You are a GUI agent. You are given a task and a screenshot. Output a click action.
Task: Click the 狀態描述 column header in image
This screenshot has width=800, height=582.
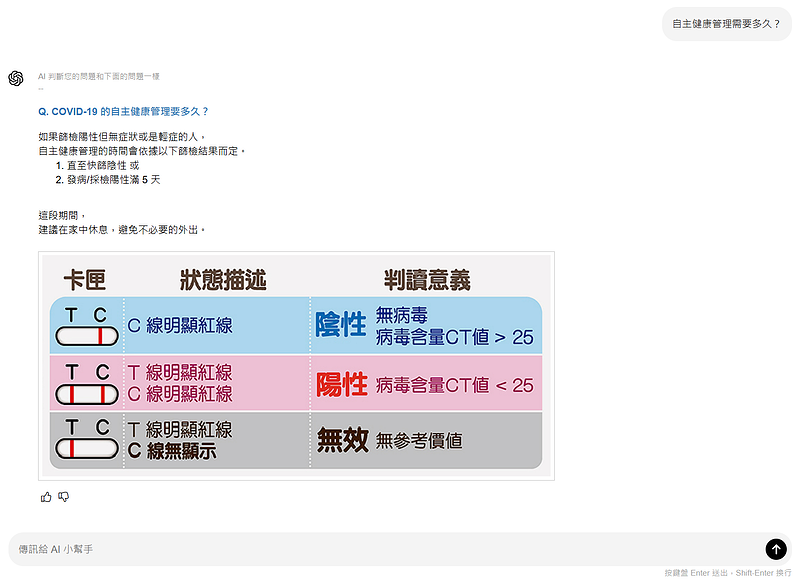[x=223, y=279]
